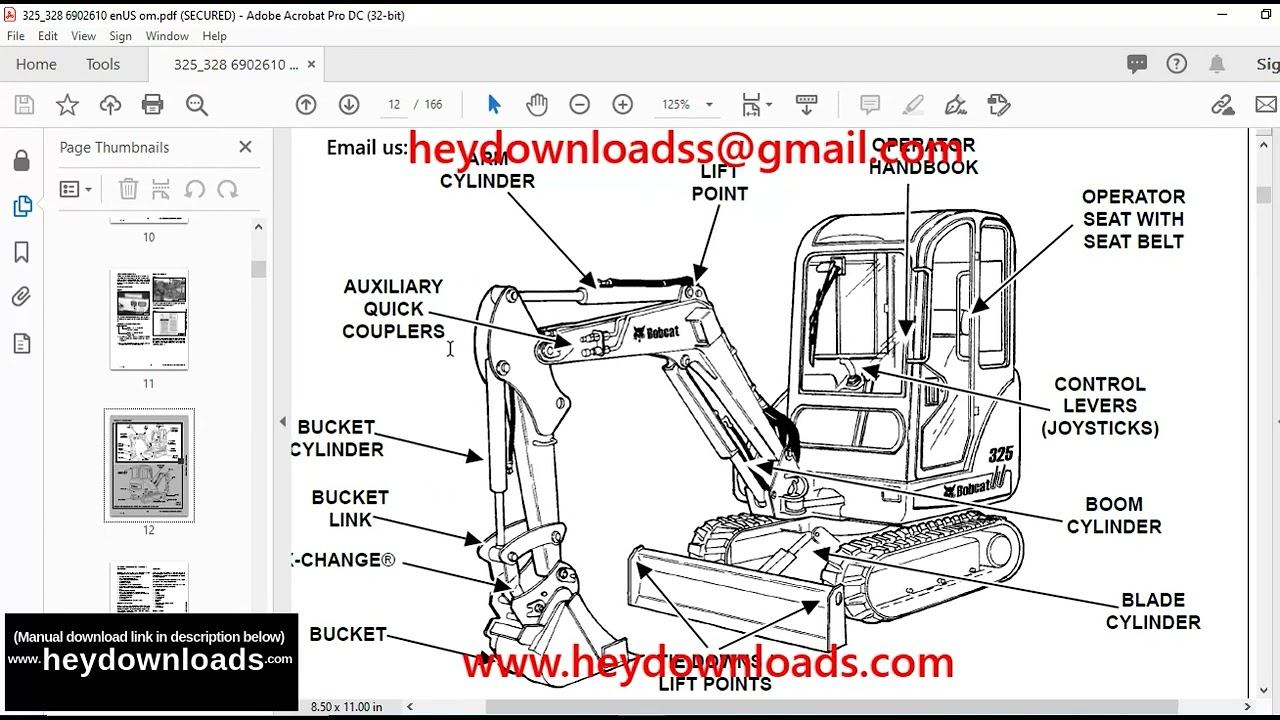Zoom in with the plus icon
This screenshot has width=1280, height=720.
(623, 104)
